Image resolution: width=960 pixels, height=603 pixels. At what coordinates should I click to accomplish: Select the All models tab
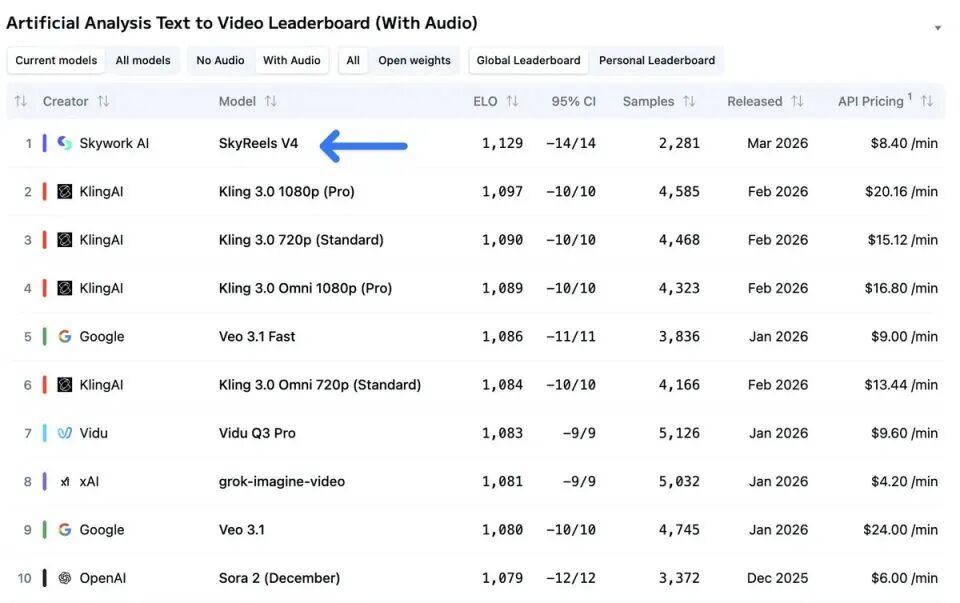point(143,60)
